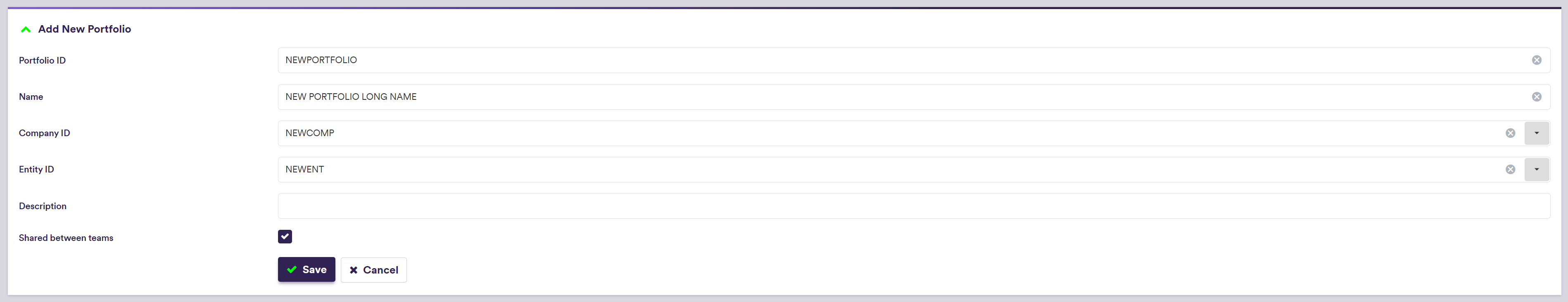Clear the Portfolio ID field text
This screenshot has width=1568, height=302.
1536,60
